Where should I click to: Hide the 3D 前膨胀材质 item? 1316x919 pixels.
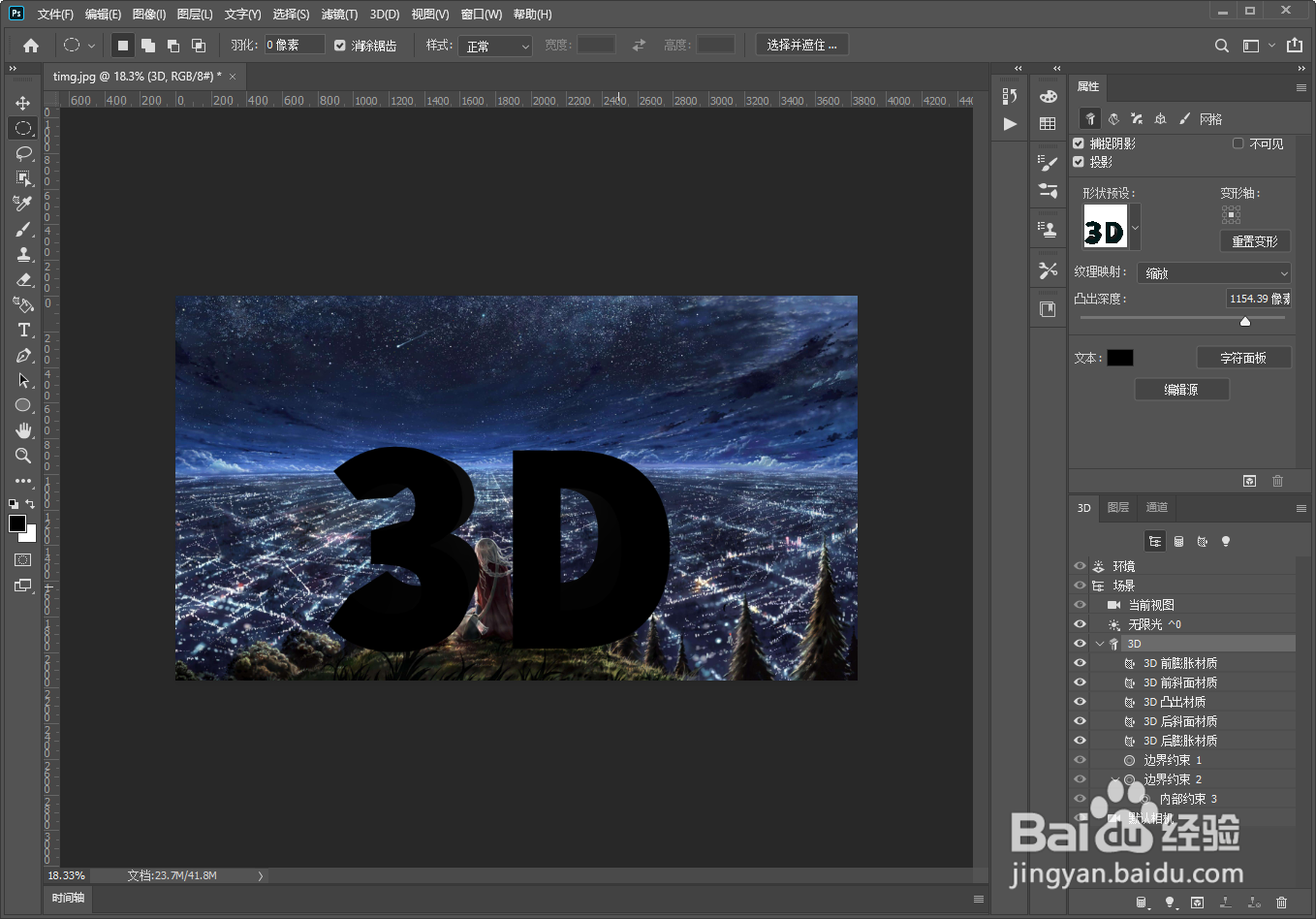[1080, 663]
